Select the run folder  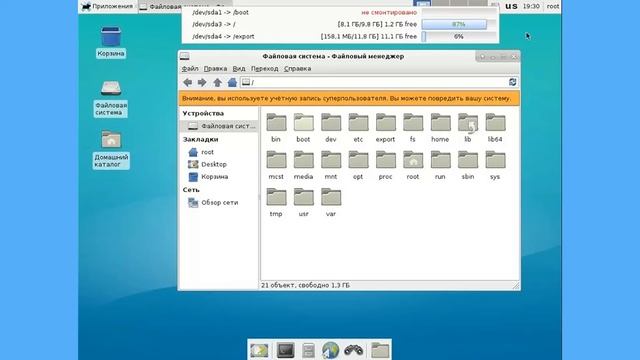tap(440, 165)
